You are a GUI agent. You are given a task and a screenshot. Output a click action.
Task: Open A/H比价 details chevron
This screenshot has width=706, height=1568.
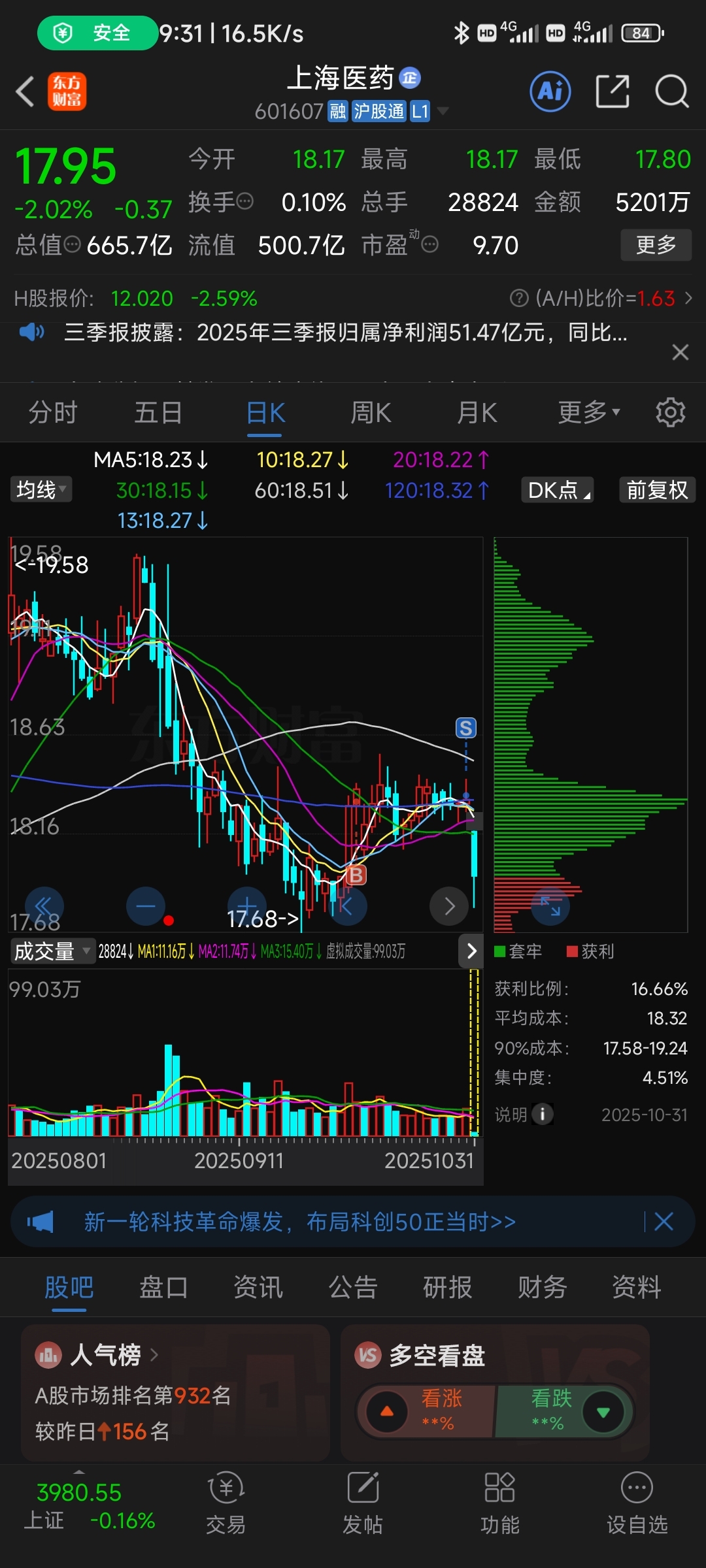coord(688,299)
